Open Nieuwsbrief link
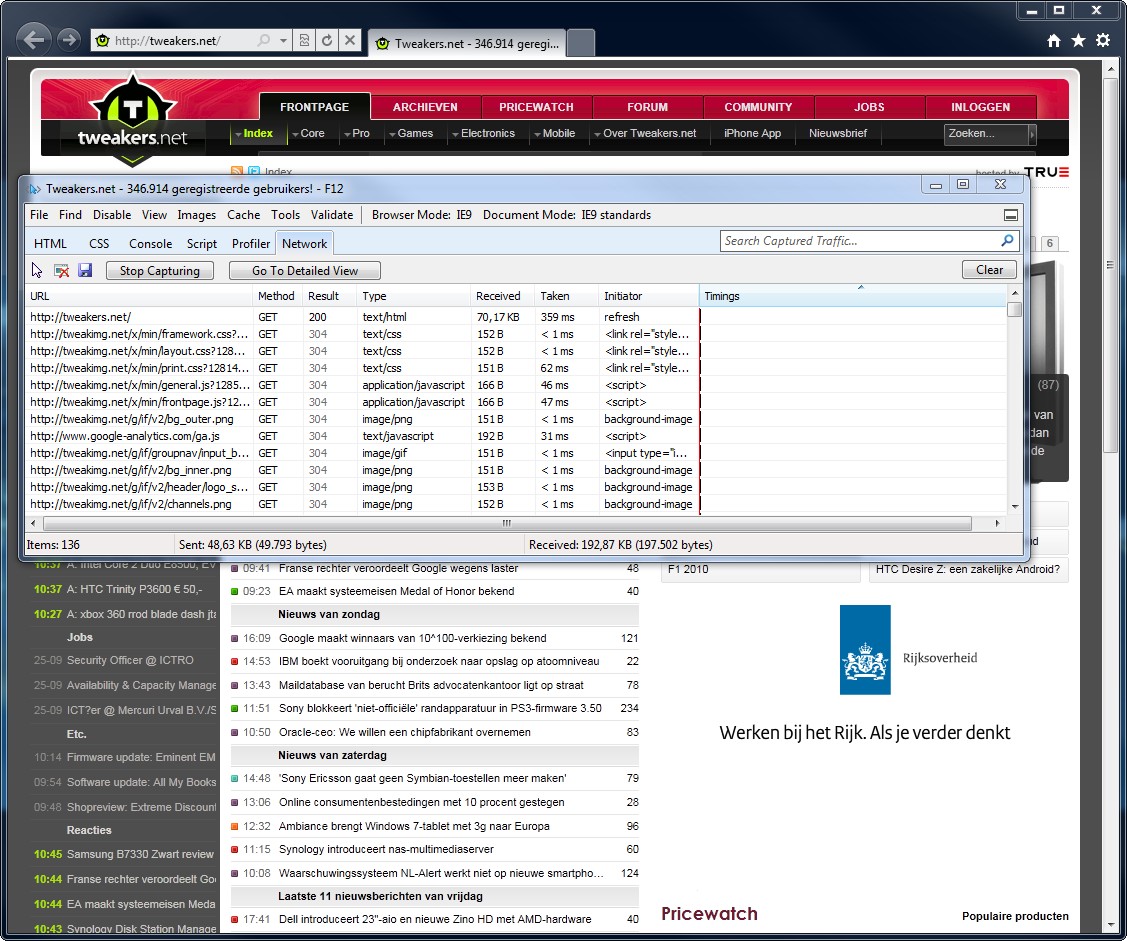Image resolution: width=1127 pixels, height=941 pixels. 837,134
